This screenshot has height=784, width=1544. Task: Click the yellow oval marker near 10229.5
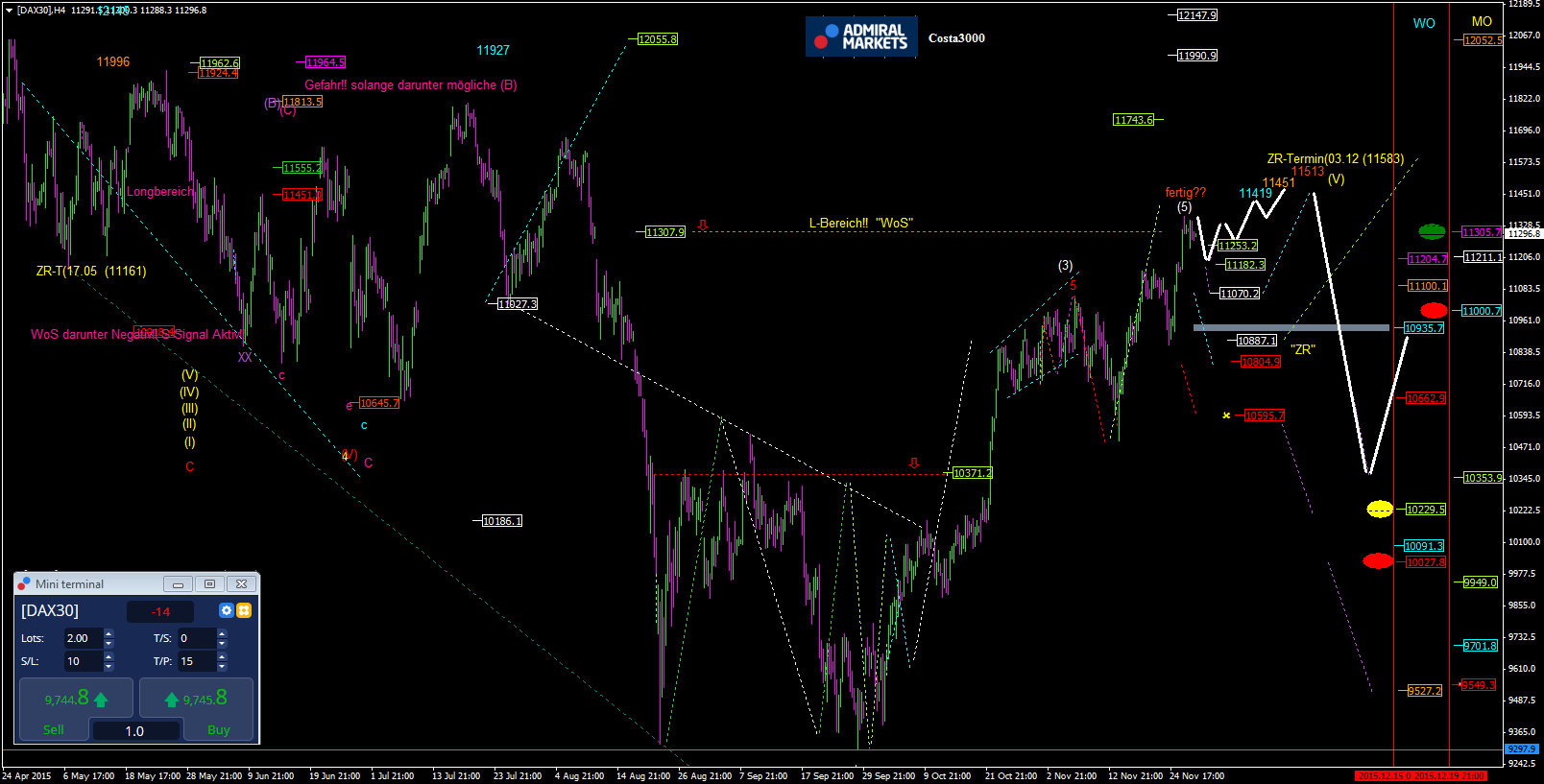click(1380, 509)
